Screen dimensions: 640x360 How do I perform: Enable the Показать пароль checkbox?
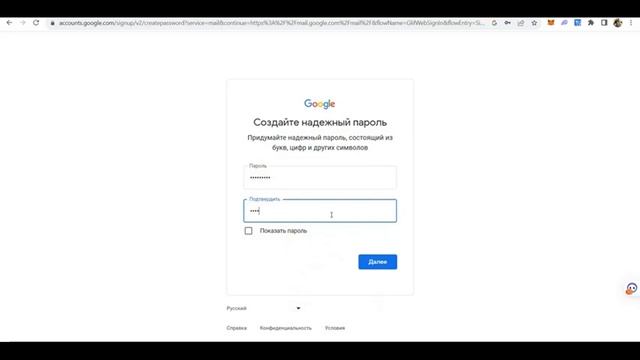click(x=248, y=231)
